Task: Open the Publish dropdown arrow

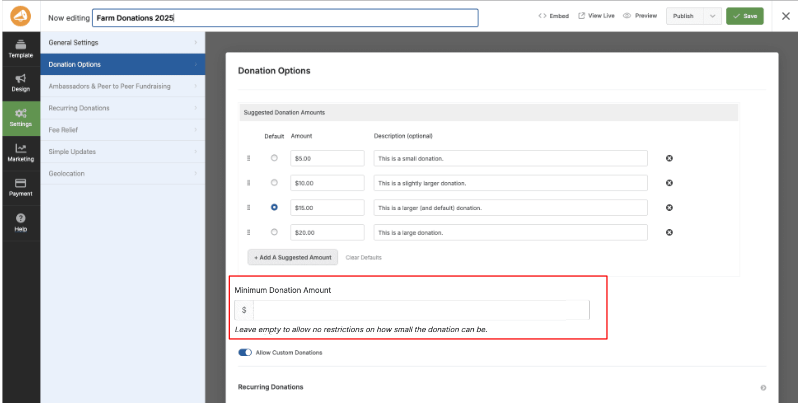Action: (711, 16)
